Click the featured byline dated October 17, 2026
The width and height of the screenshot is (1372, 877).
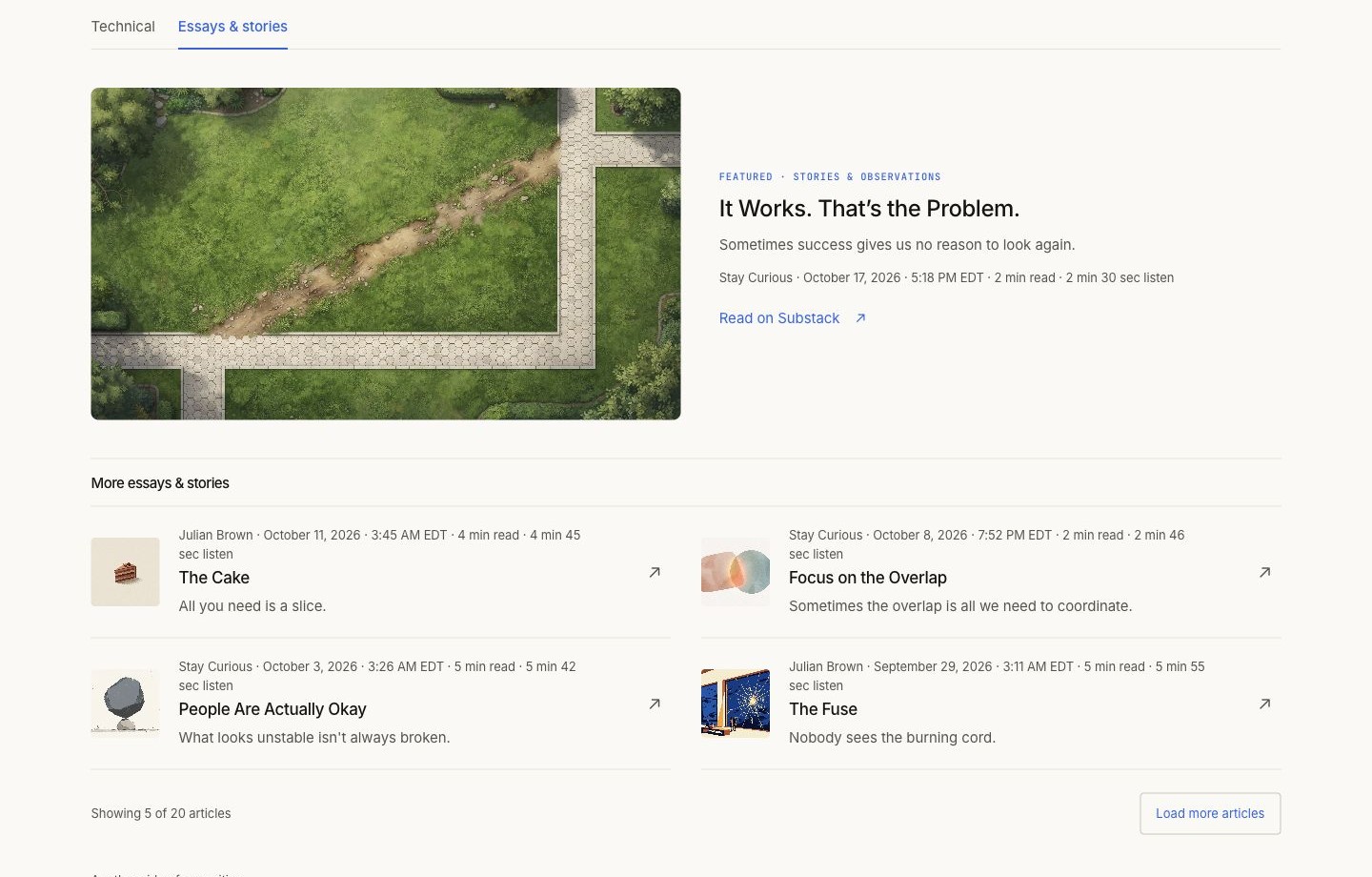point(946,278)
